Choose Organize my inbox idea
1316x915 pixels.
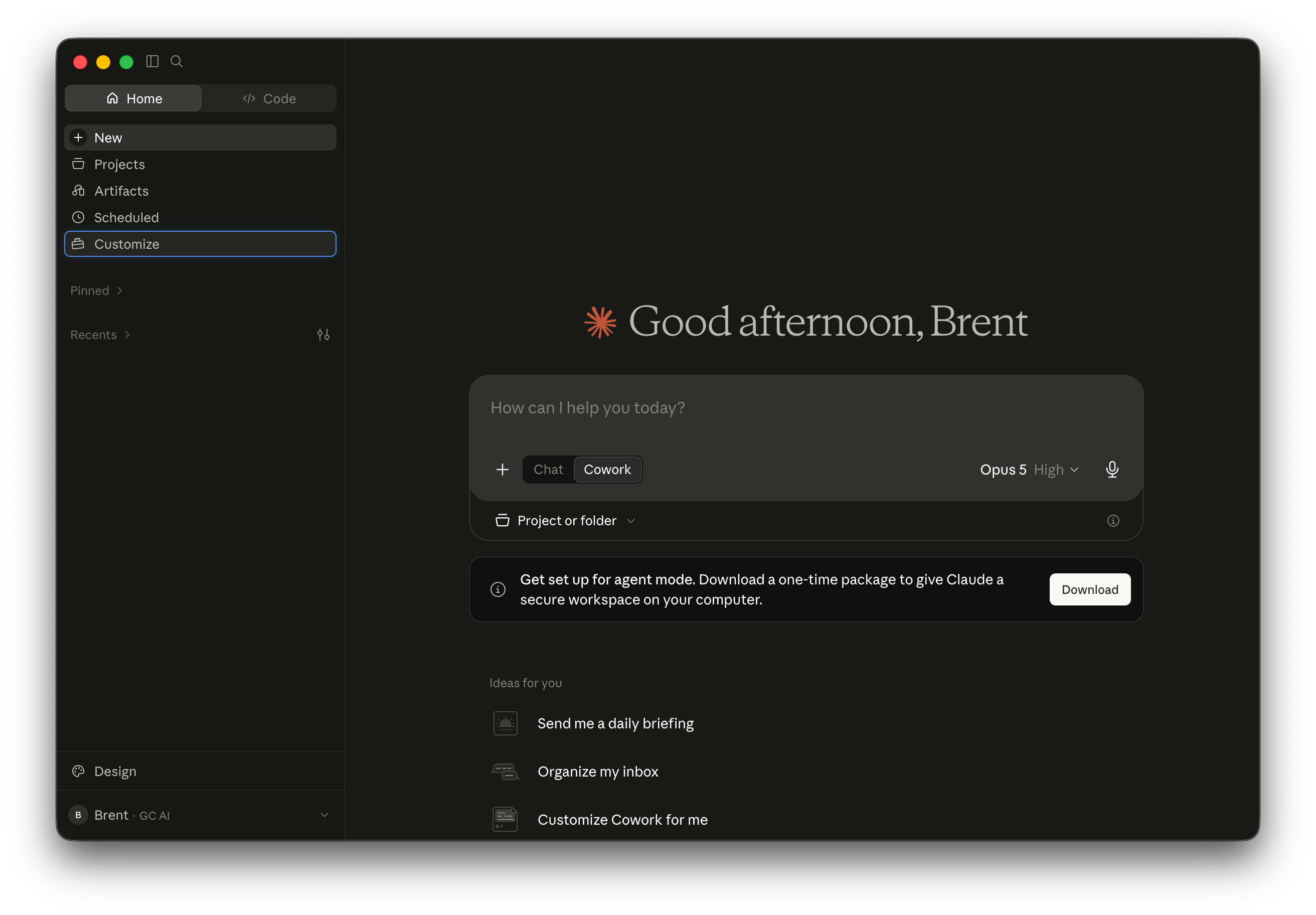tap(598, 772)
